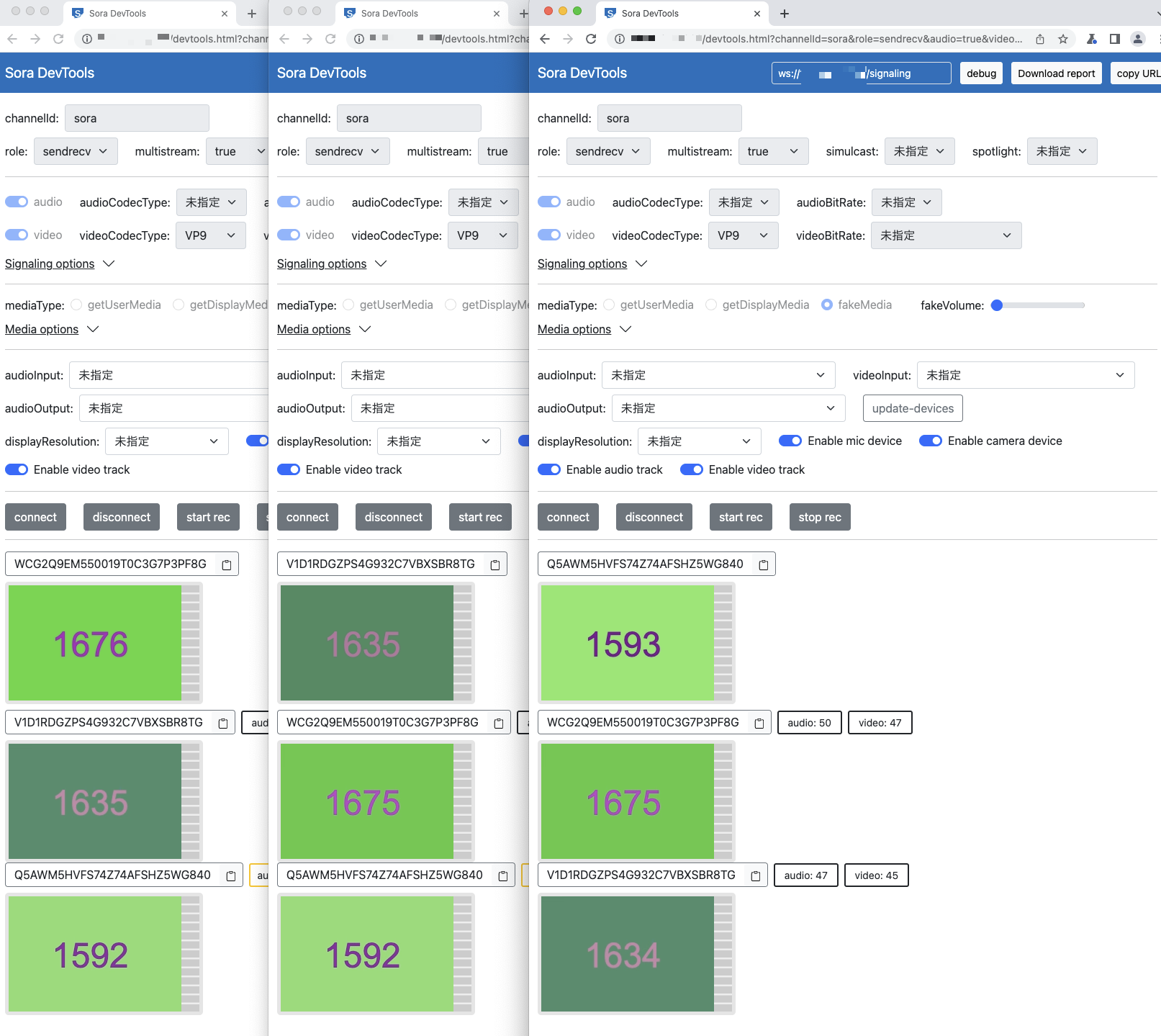Copy ID V1D1RDGZPS4G932C7VBXSBR8TG in right window

coord(756,876)
